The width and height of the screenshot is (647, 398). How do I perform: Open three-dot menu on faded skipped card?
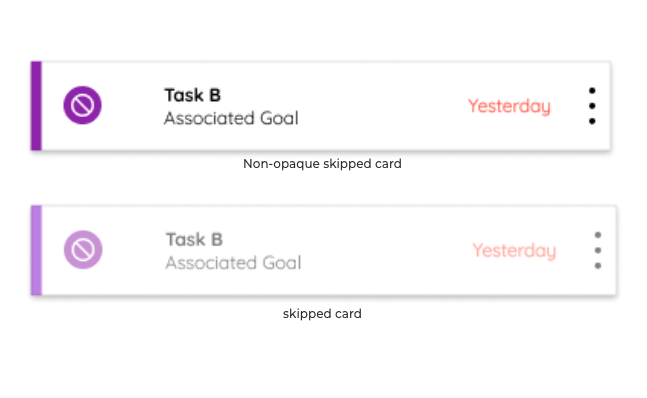pos(598,250)
